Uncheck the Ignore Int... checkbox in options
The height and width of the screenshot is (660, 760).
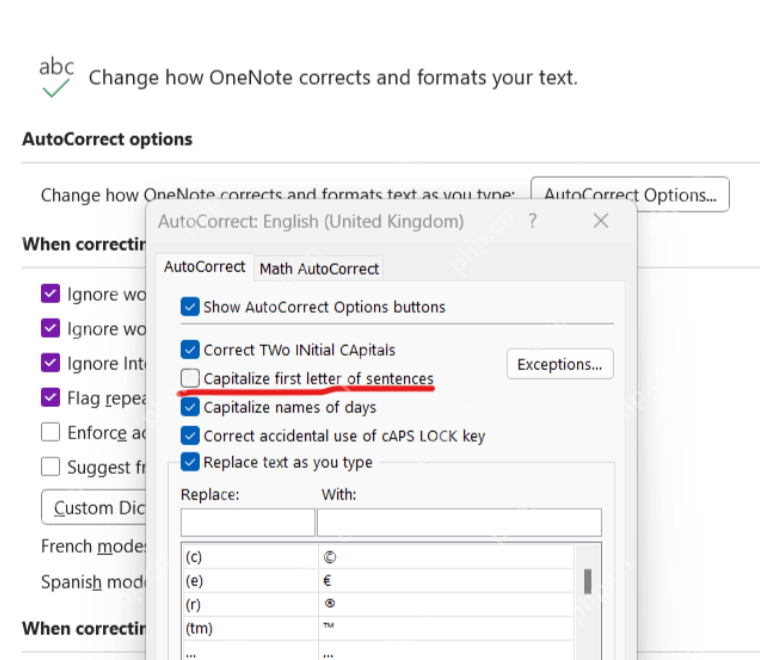50,363
